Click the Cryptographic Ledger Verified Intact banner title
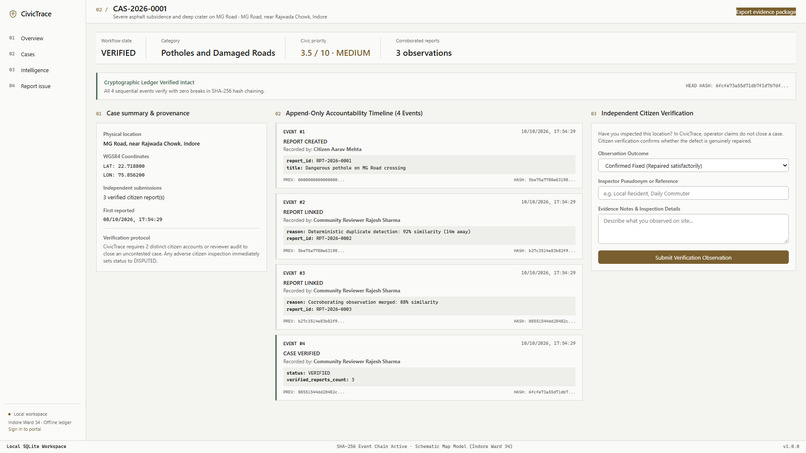This screenshot has height=453, width=806. (149, 82)
